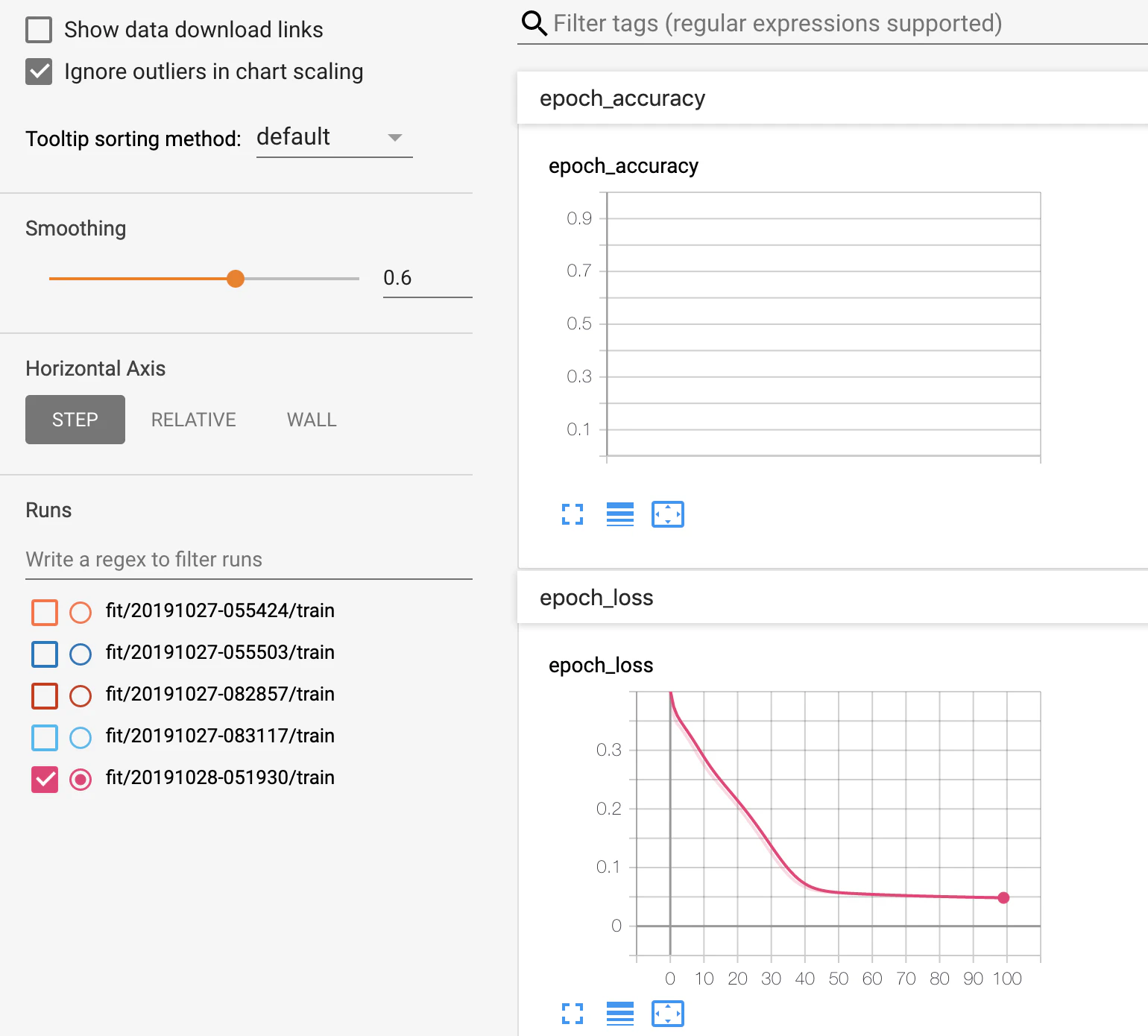The height and width of the screenshot is (1036, 1148).
Task: Fit domain to data on epoch_loss chart
Action: click(x=668, y=1014)
